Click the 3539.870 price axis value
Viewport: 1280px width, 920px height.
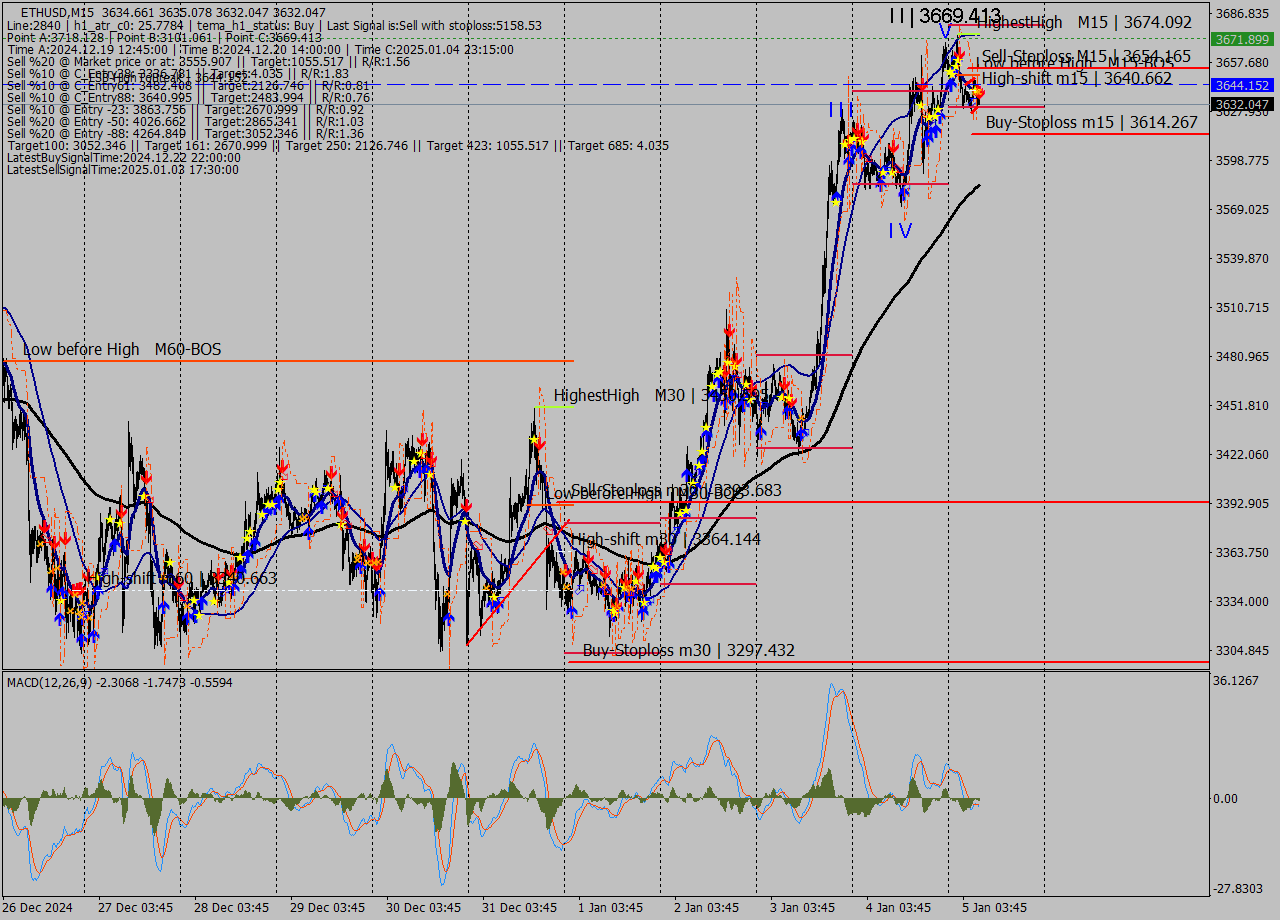click(x=1243, y=258)
